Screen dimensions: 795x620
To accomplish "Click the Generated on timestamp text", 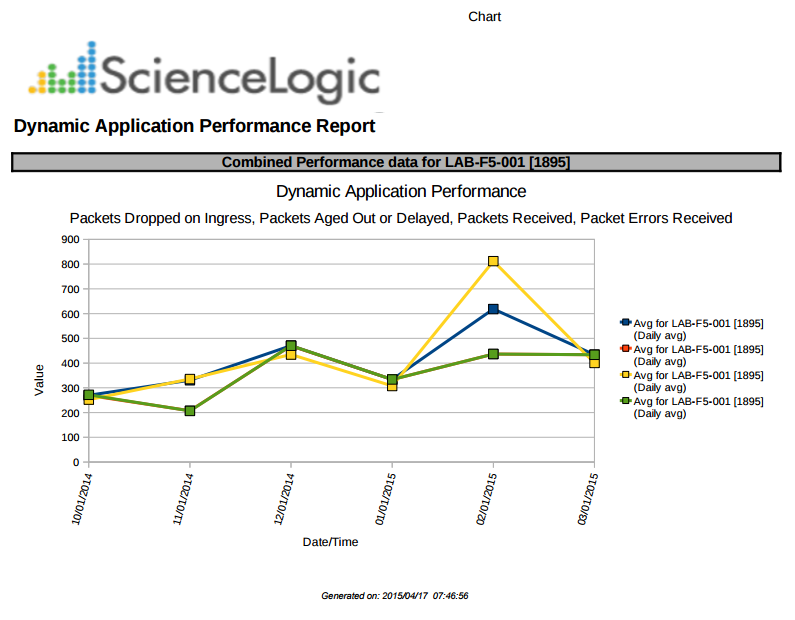I will click(395, 596).
